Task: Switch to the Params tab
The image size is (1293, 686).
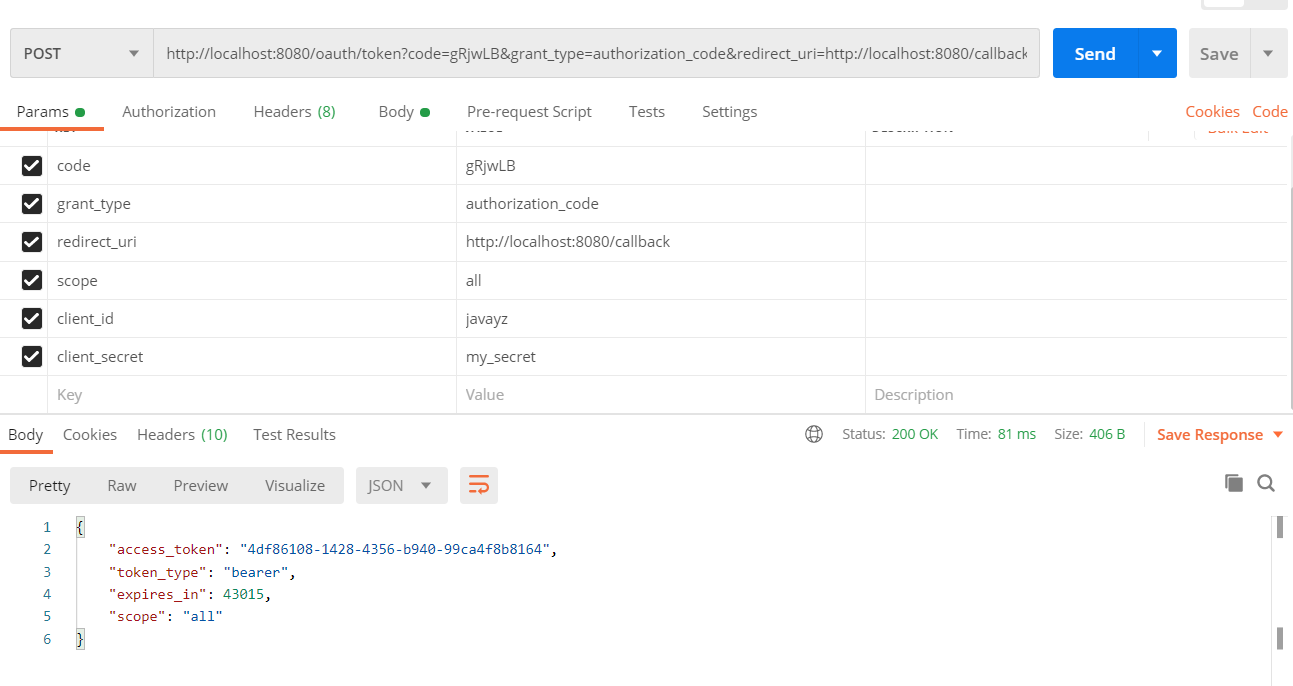Action: pyautogui.click(x=51, y=112)
